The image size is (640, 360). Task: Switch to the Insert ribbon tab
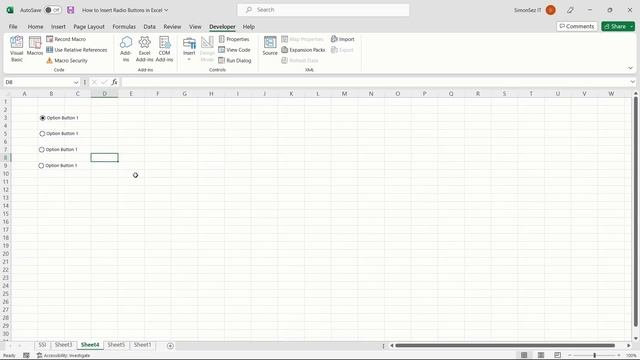coord(58,27)
